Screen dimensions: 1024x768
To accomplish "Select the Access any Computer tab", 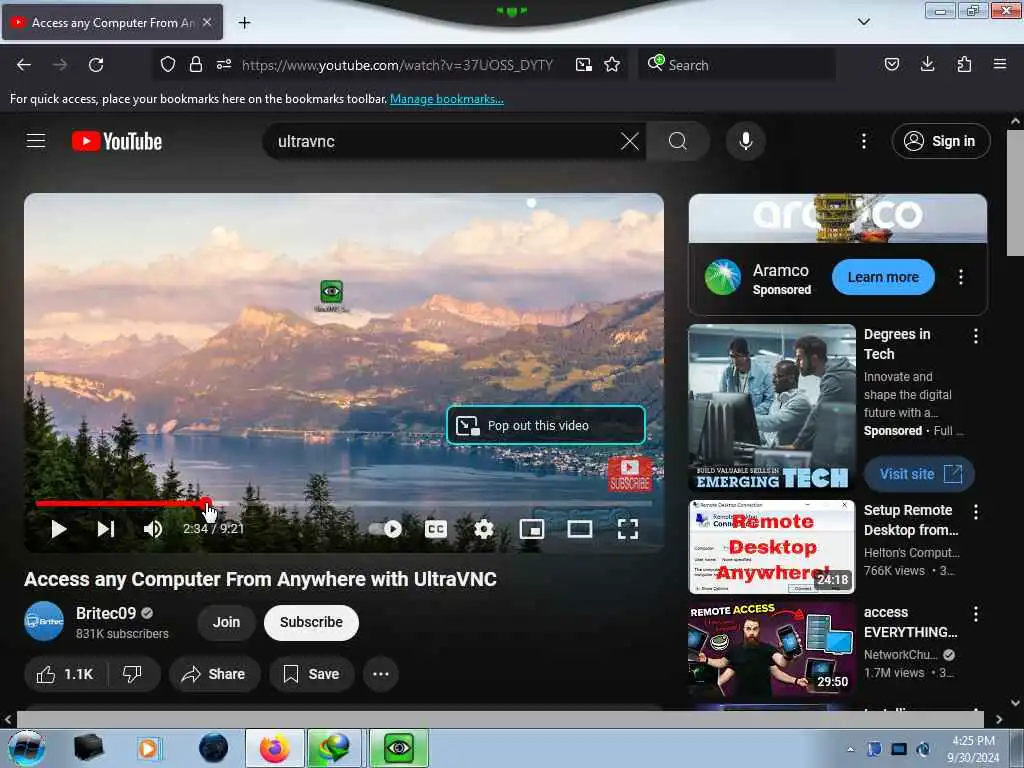I will tap(112, 22).
